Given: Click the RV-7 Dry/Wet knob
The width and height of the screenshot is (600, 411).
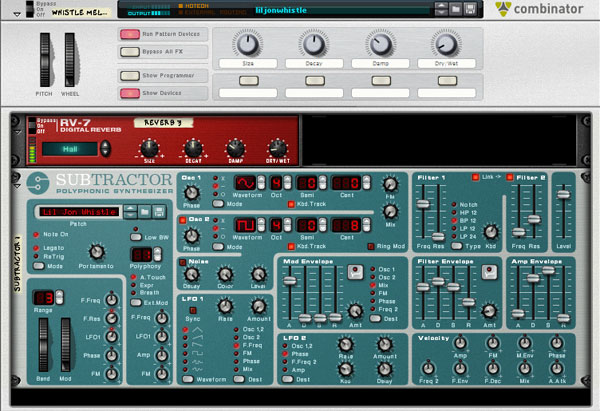Looking at the screenshot, I should pos(278,148).
